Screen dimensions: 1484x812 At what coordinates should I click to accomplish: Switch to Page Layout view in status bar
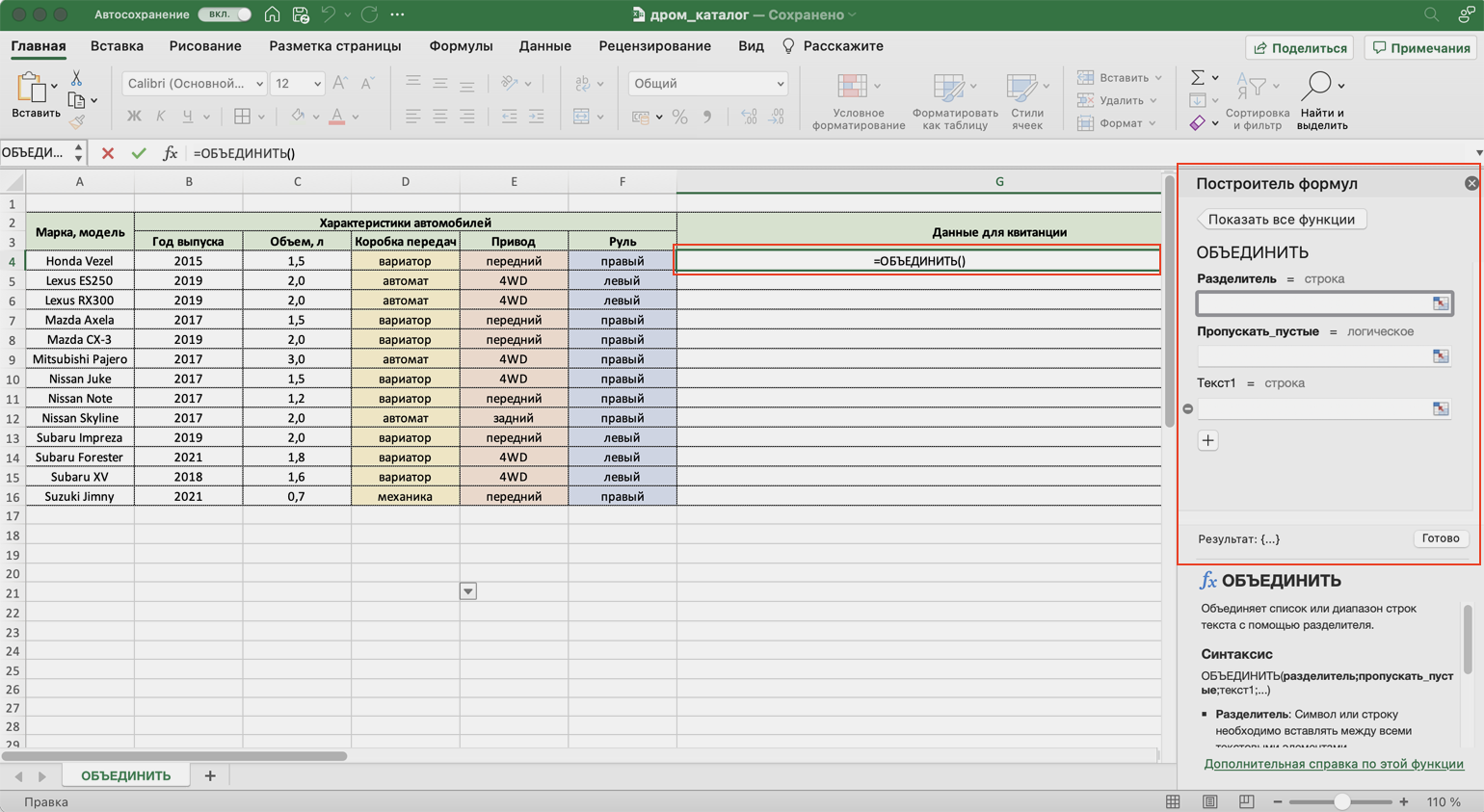pos(1210,801)
